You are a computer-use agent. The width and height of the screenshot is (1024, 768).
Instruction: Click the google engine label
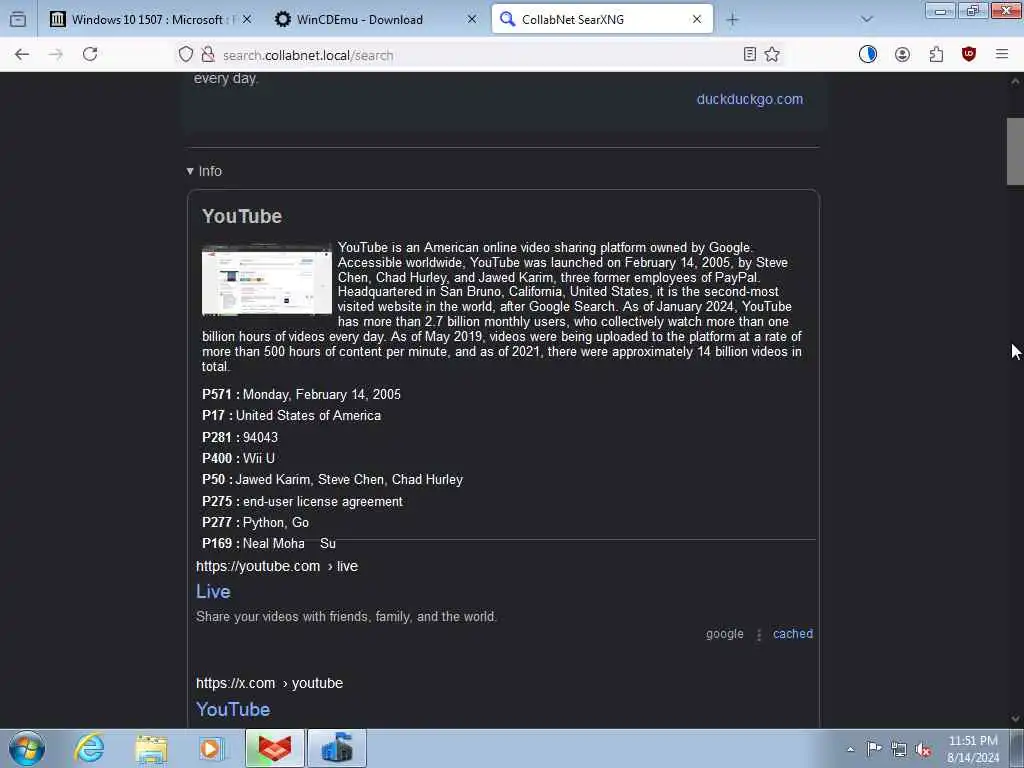pos(724,633)
